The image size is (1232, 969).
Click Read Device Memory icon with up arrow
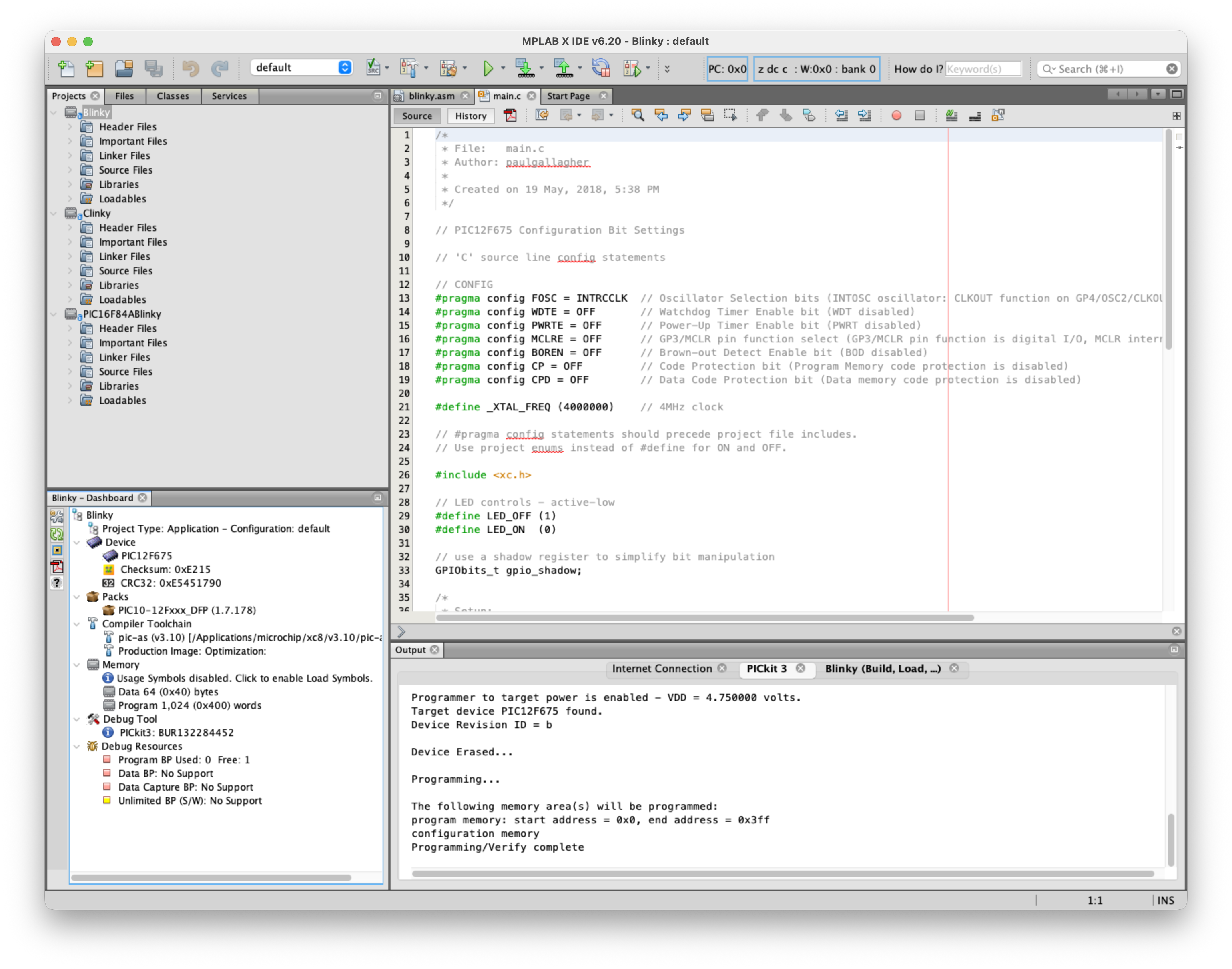click(563, 69)
